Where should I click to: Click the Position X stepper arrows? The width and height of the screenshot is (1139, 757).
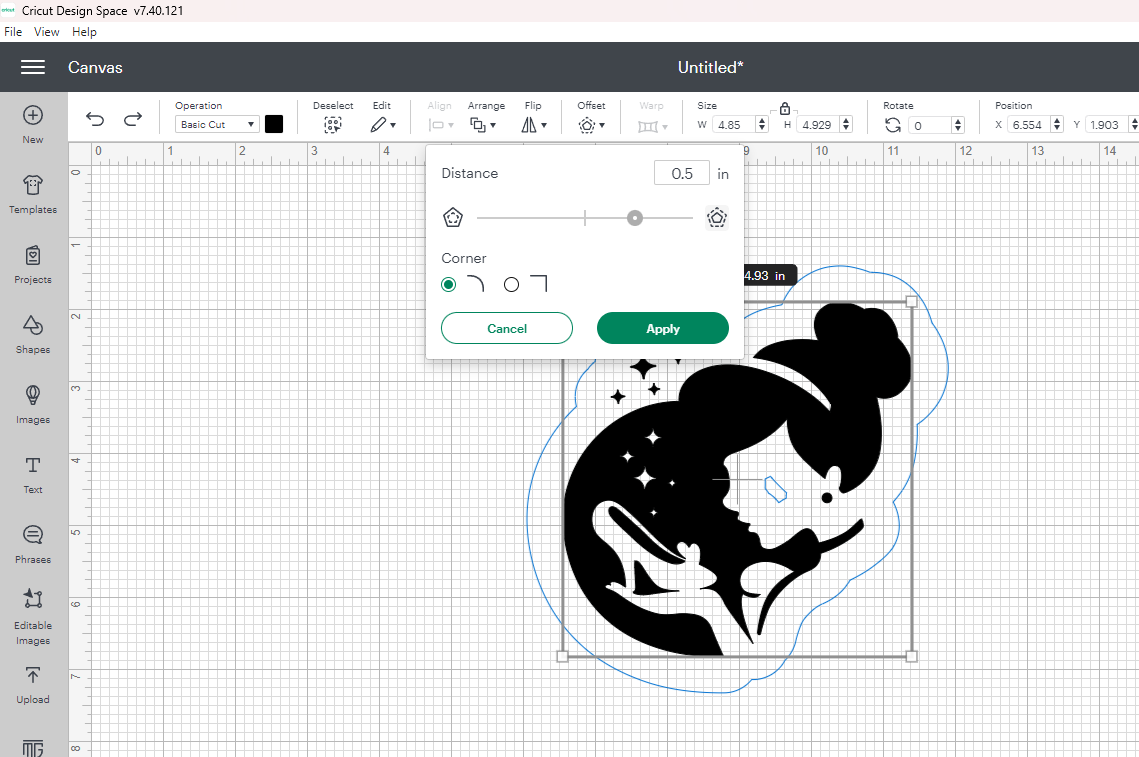click(1057, 125)
